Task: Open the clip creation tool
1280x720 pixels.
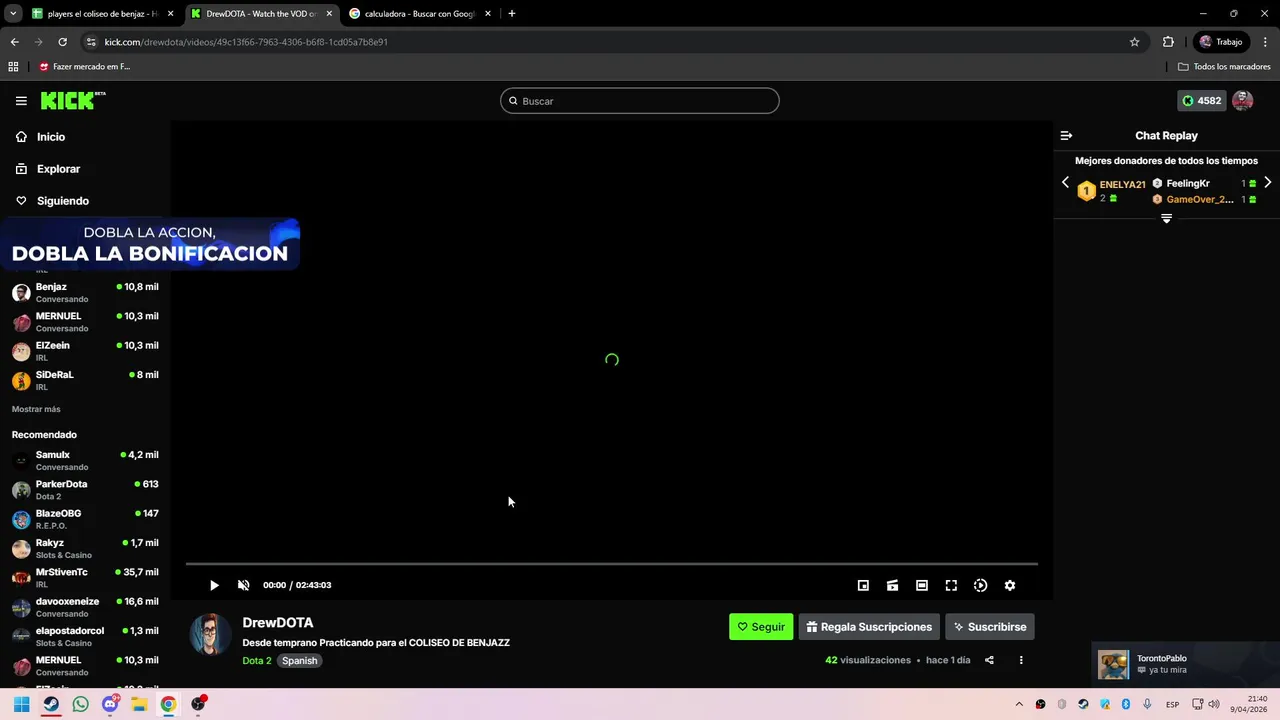Action: coord(892,585)
